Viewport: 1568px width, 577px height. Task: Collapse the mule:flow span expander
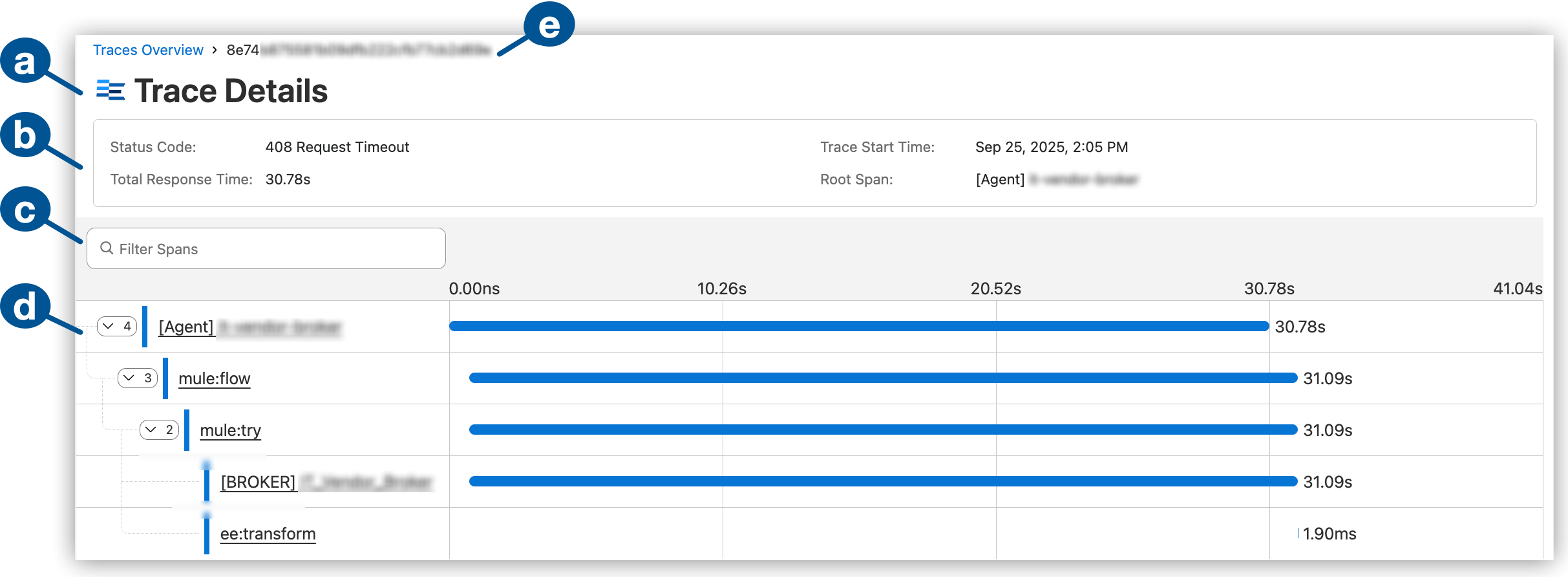(138, 378)
